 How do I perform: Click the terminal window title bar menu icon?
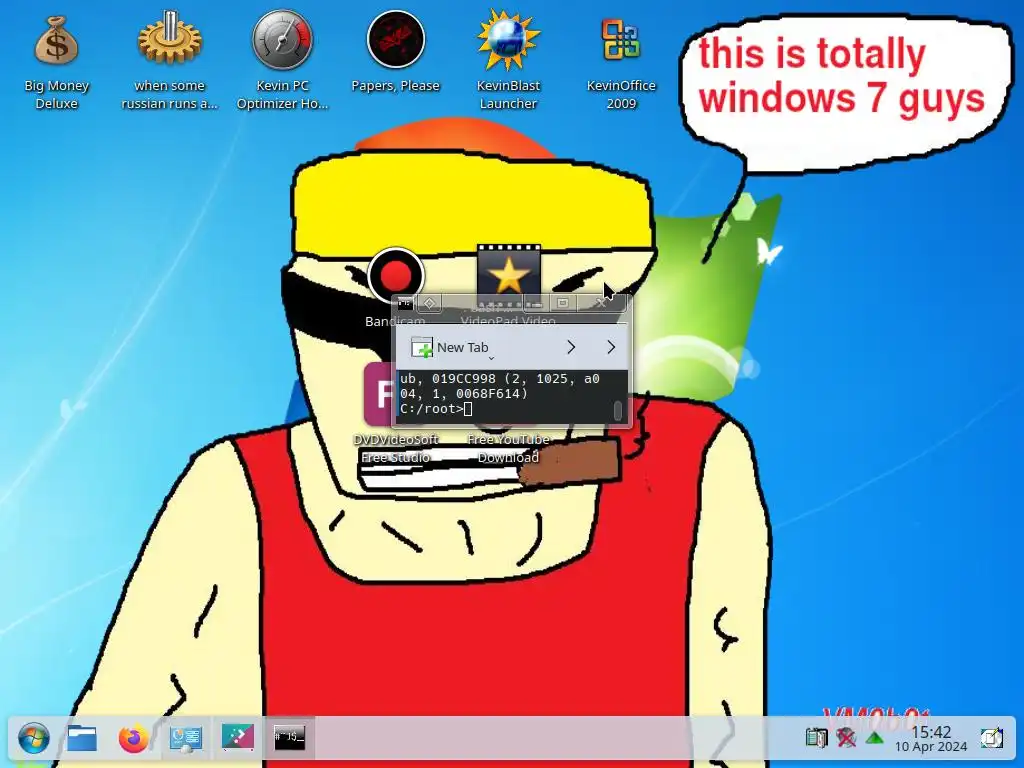tap(405, 303)
